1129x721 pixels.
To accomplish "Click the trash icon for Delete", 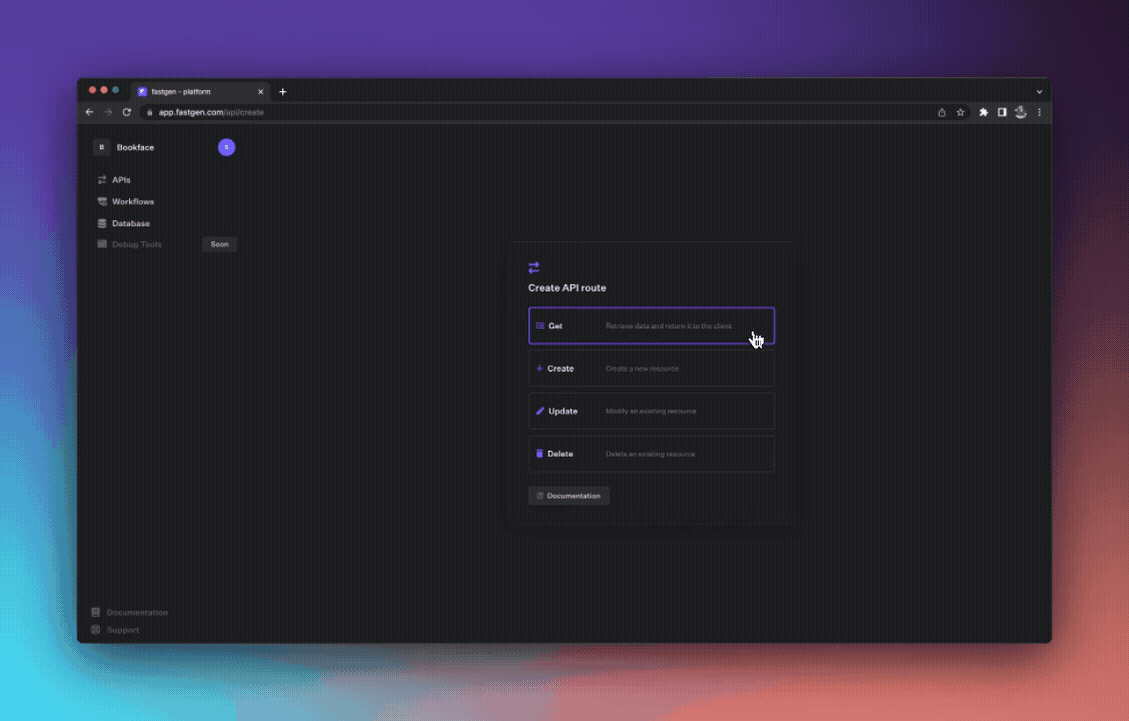I will pyautogui.click(x=540, y=454).
